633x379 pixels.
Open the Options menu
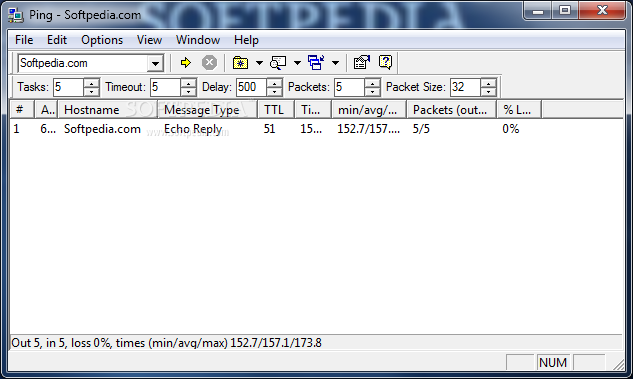tap(102, 40)
